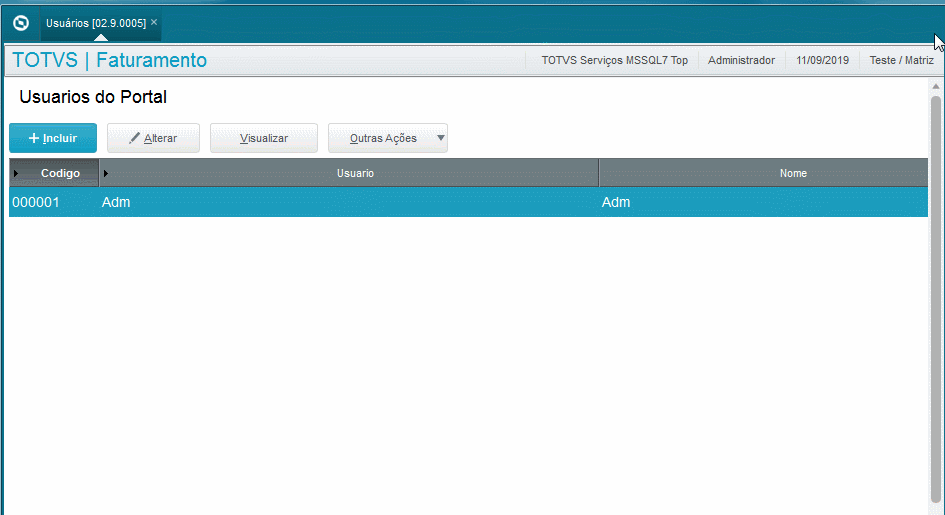Expand the Outras Ações dropdown arrow
The image size is (945, 515).
click(441, 138)
